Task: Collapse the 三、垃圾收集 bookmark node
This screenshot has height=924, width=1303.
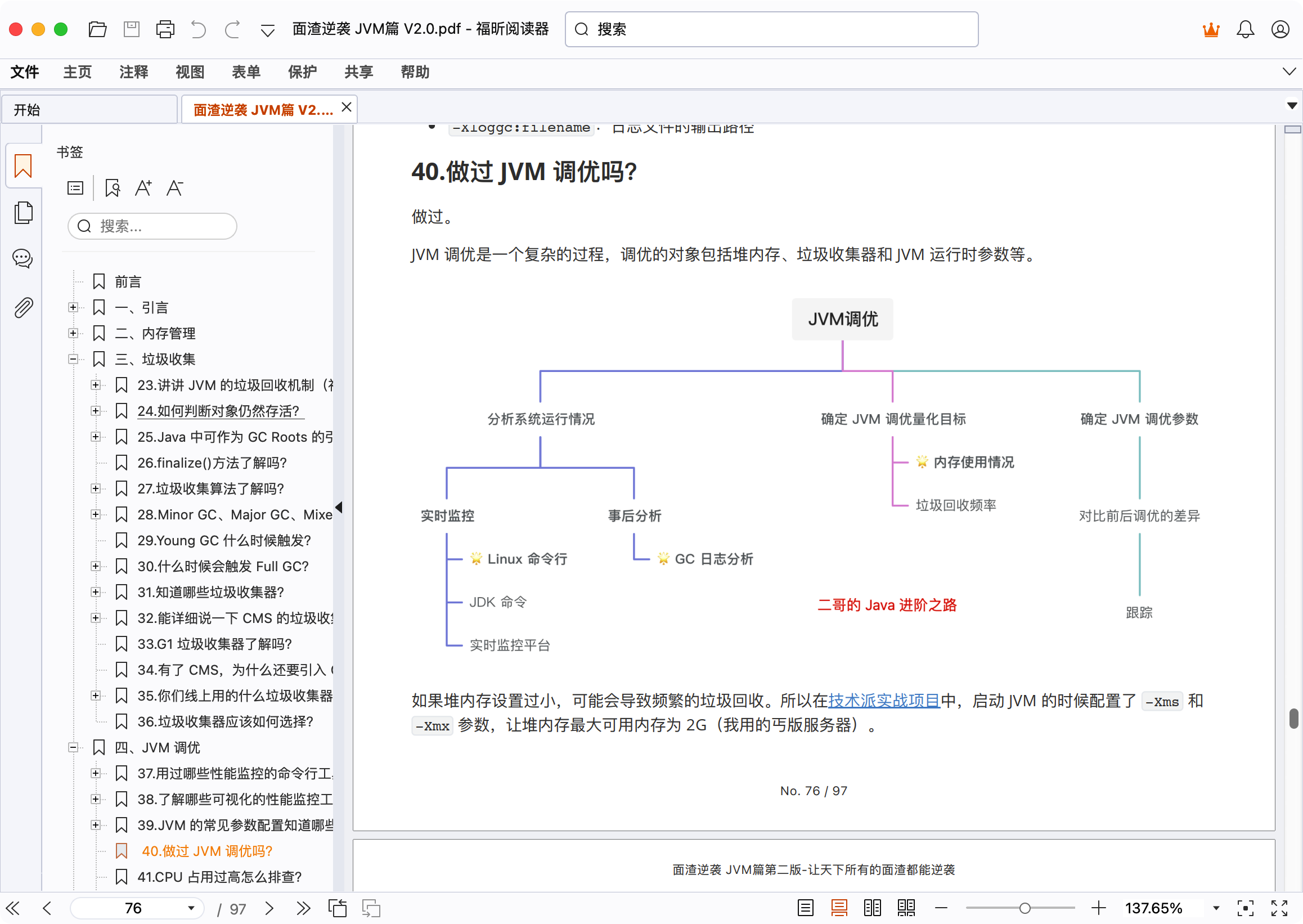Action: 73,358
